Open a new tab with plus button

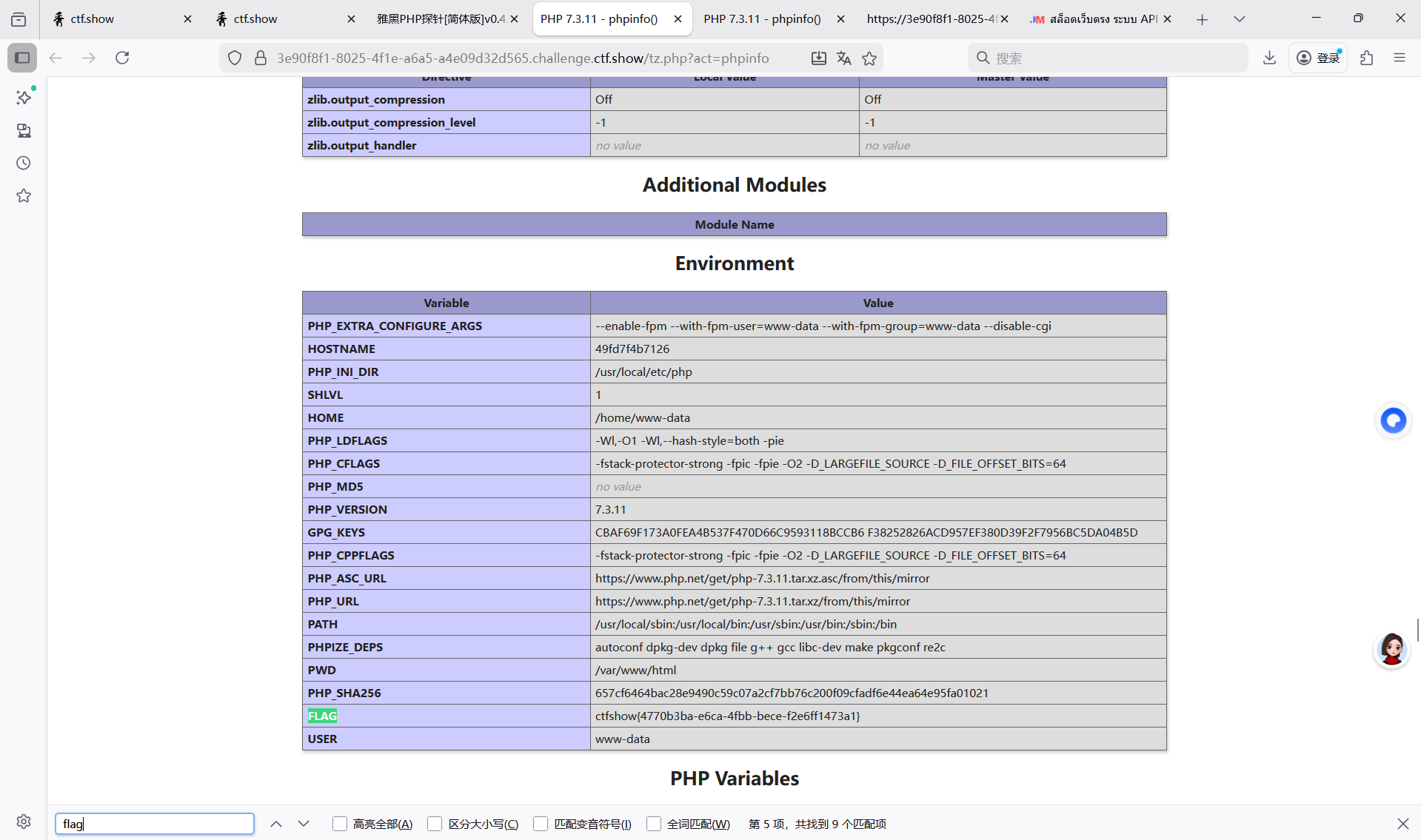(1202, 19)
